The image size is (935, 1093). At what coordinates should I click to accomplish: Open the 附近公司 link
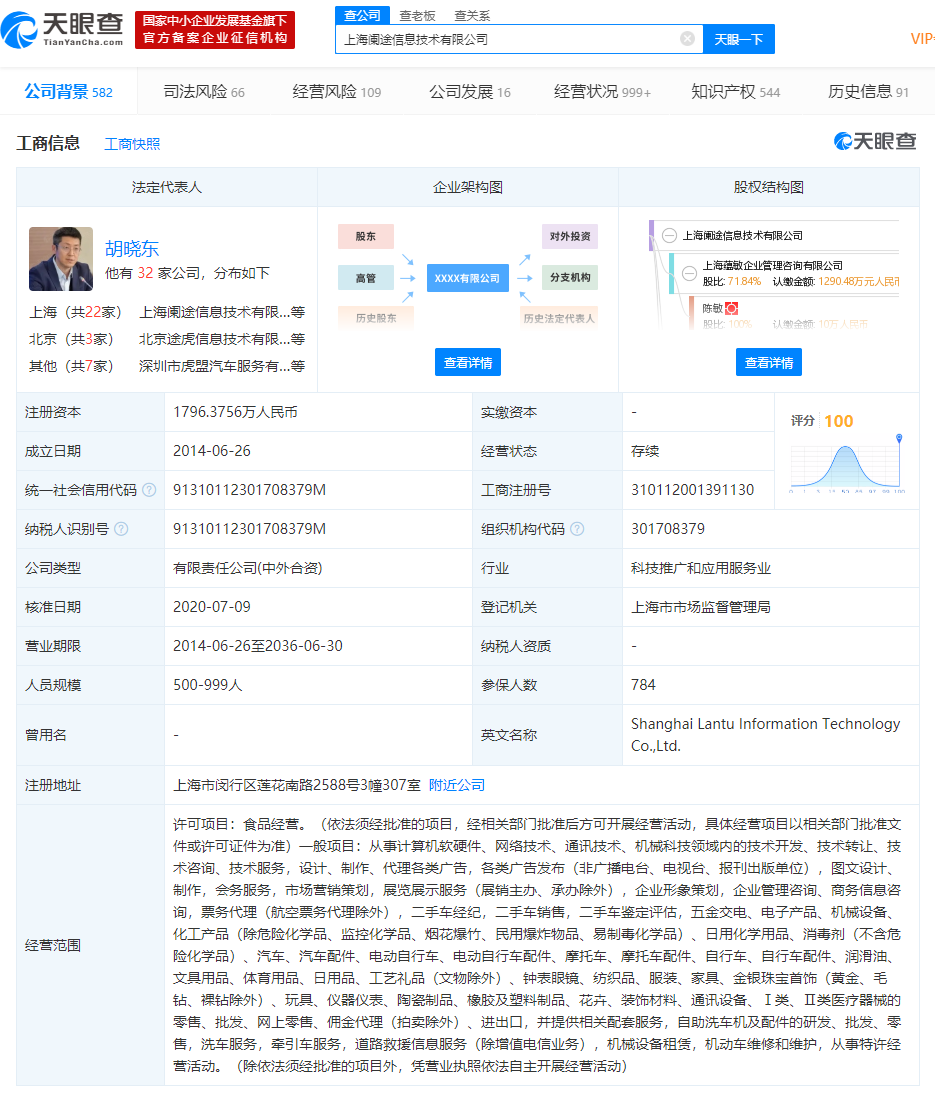[x=457, y=785]
